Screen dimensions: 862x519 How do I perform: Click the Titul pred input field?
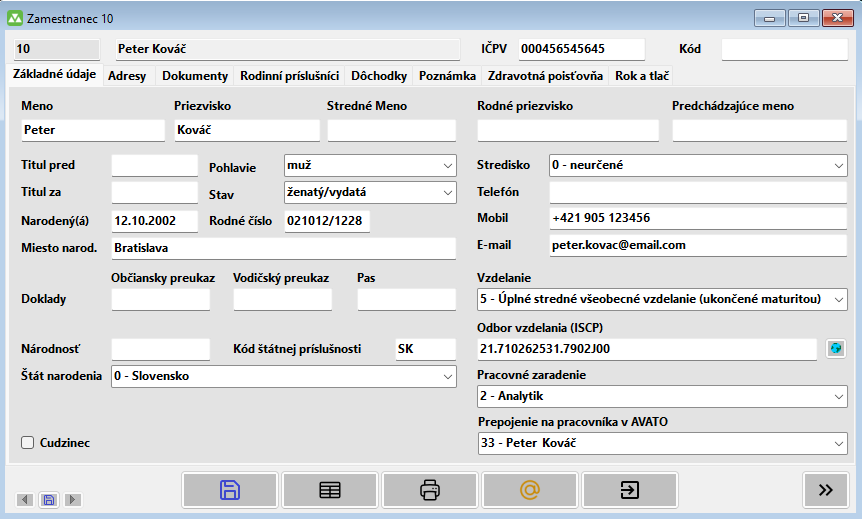(x=154, y=165)
